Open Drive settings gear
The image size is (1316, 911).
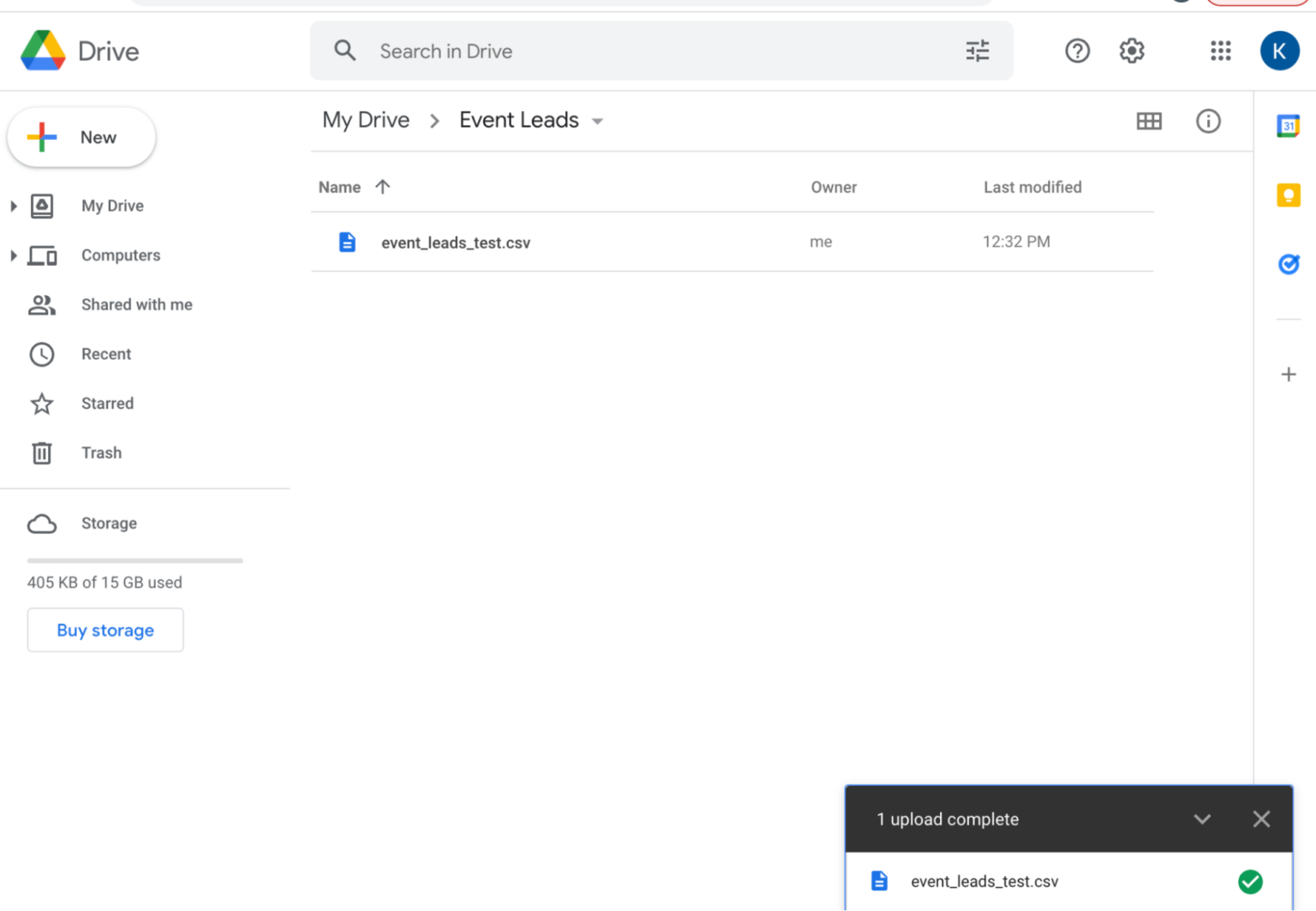pos(1132,51)
